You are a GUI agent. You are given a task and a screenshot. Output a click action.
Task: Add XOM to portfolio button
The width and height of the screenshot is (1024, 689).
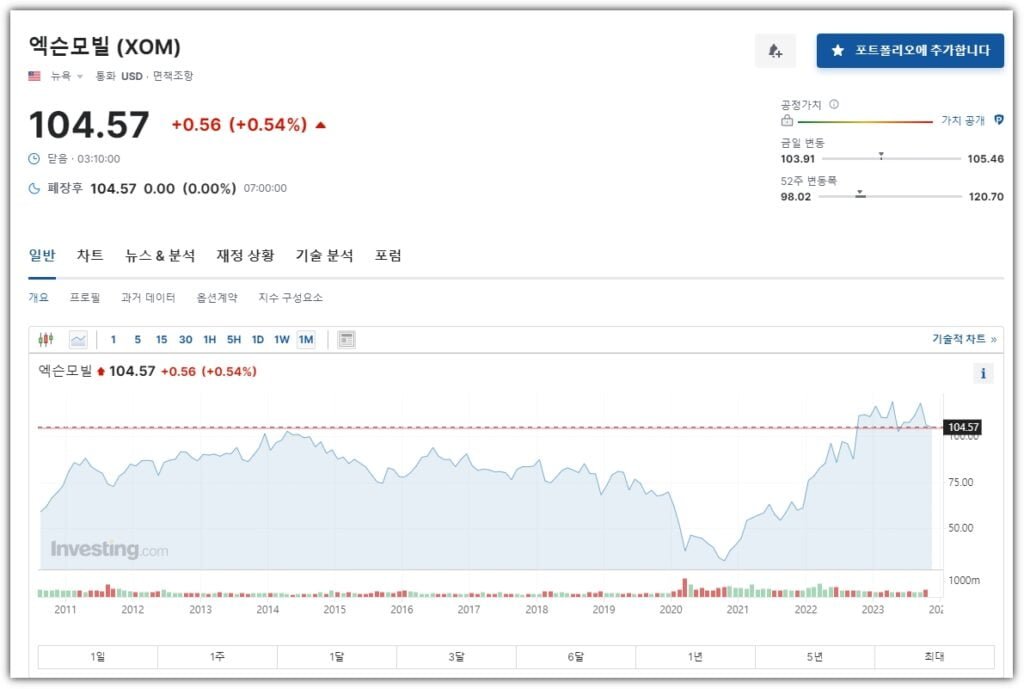click(x=910, y=51)
